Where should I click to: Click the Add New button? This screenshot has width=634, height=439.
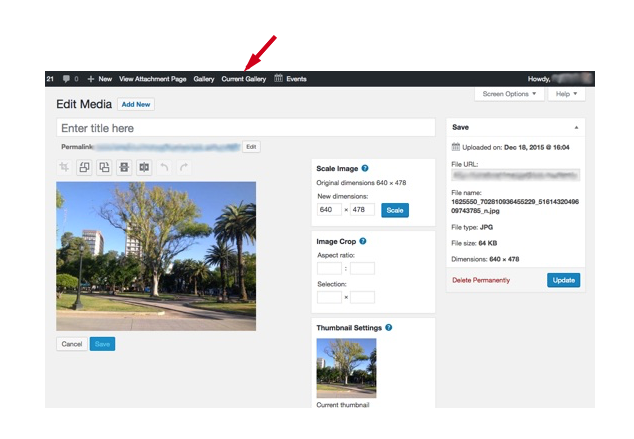pos(136,104)
